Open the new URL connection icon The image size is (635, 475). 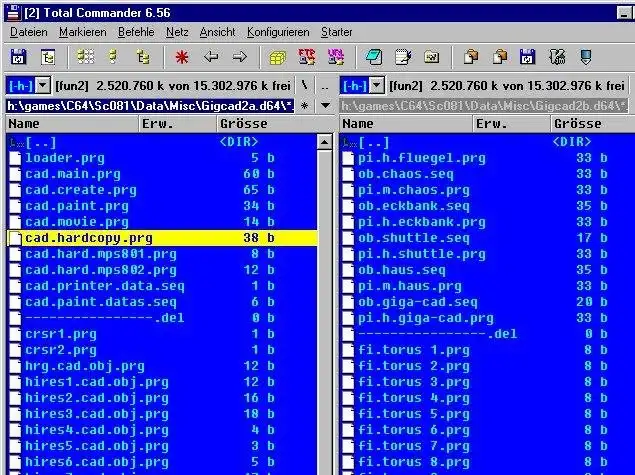point(336,57)
